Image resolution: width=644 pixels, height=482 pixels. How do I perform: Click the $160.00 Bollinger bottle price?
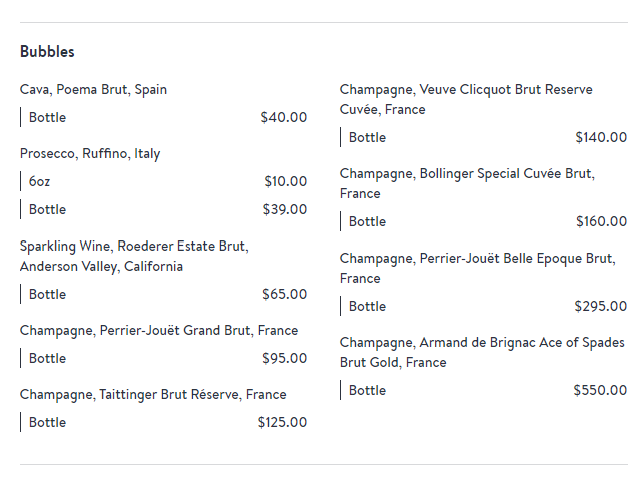coord(602,222)
